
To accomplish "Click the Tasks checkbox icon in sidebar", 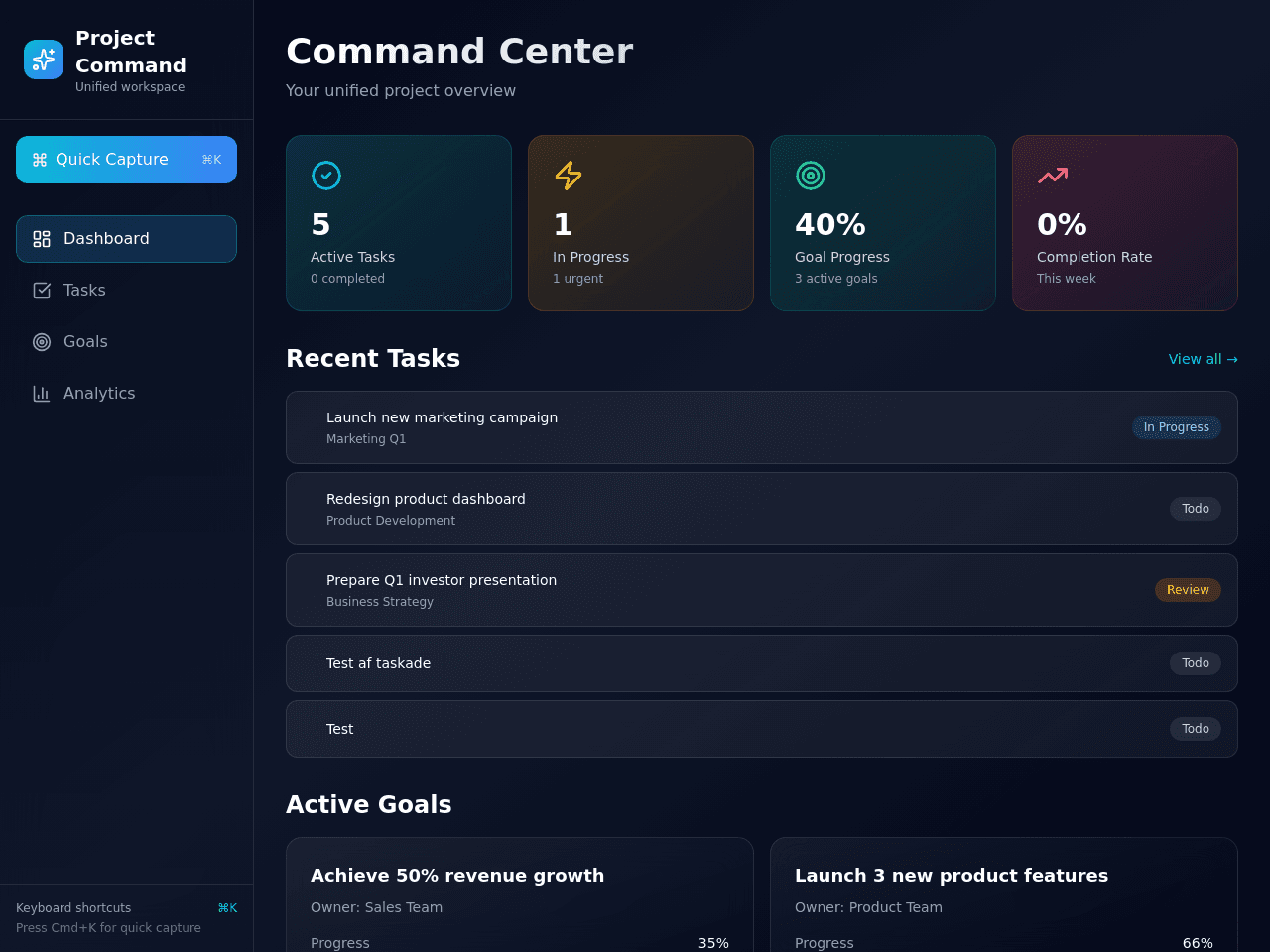I will (42, 291).
